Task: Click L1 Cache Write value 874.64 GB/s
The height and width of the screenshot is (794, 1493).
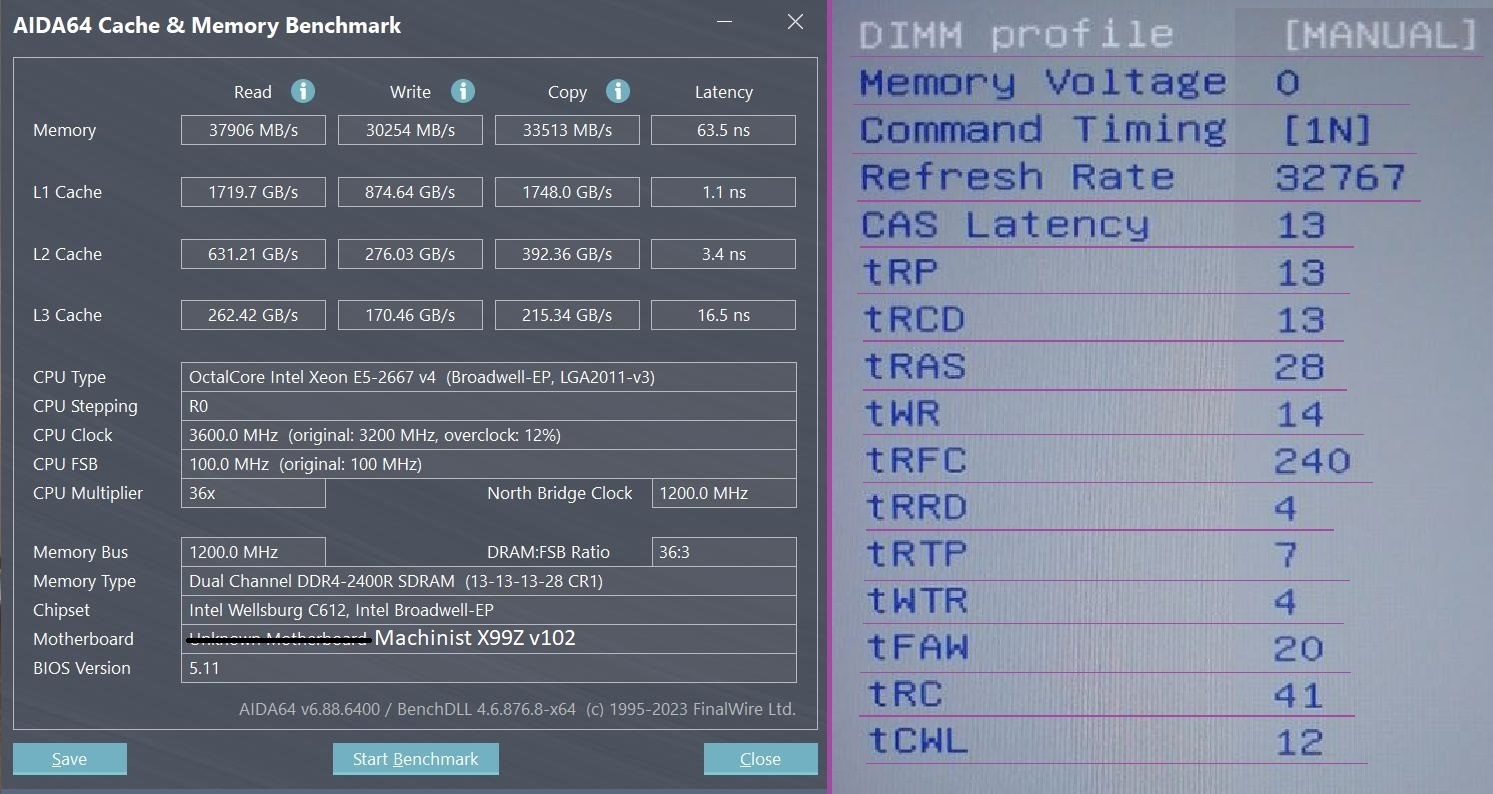Action: click(410, 192)
